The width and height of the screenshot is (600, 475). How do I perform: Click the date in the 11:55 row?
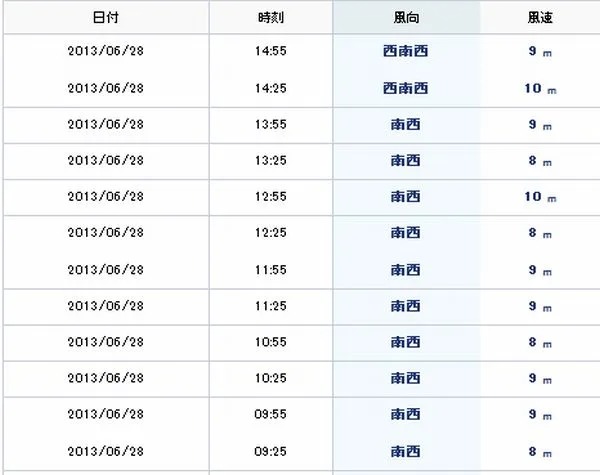106,270
